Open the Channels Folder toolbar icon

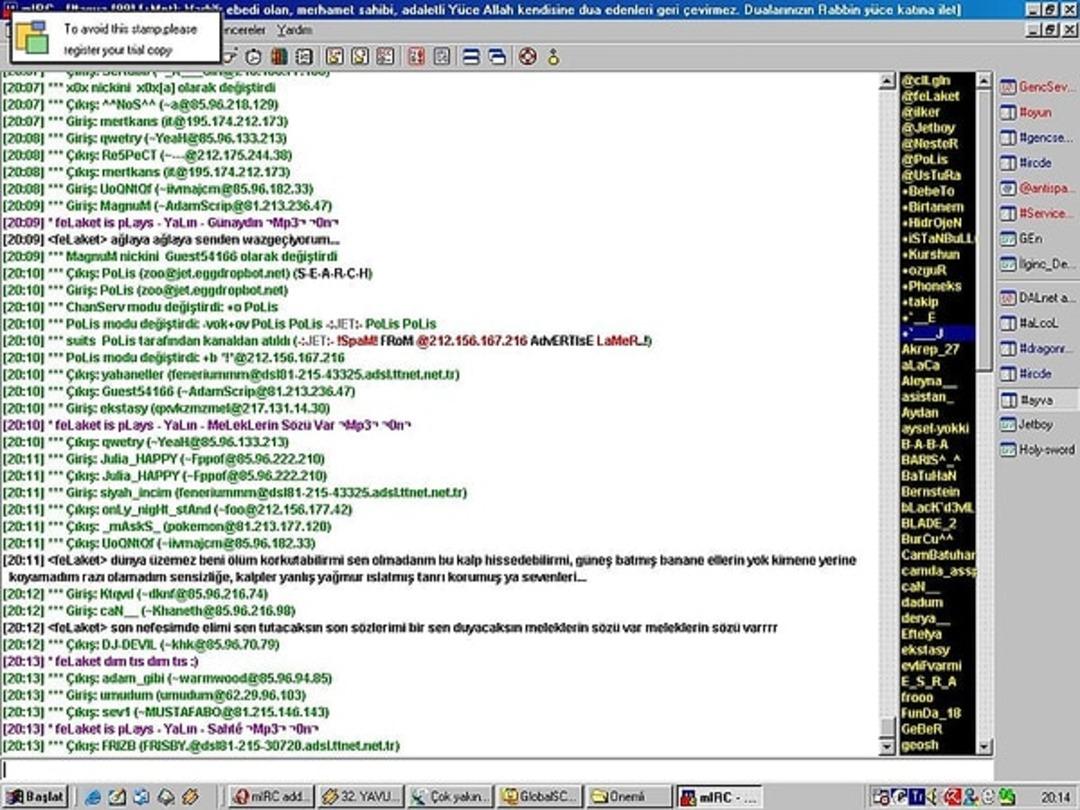click(x=279, y=57)
